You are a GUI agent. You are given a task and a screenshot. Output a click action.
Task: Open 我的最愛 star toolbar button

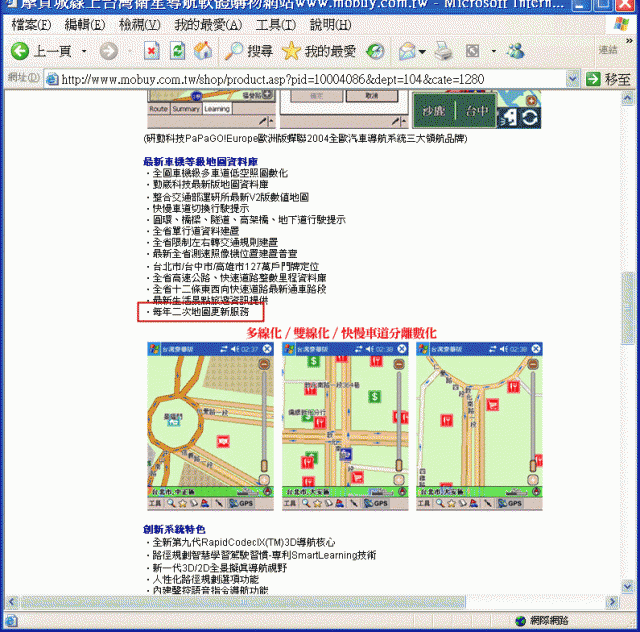pos(318,51)
